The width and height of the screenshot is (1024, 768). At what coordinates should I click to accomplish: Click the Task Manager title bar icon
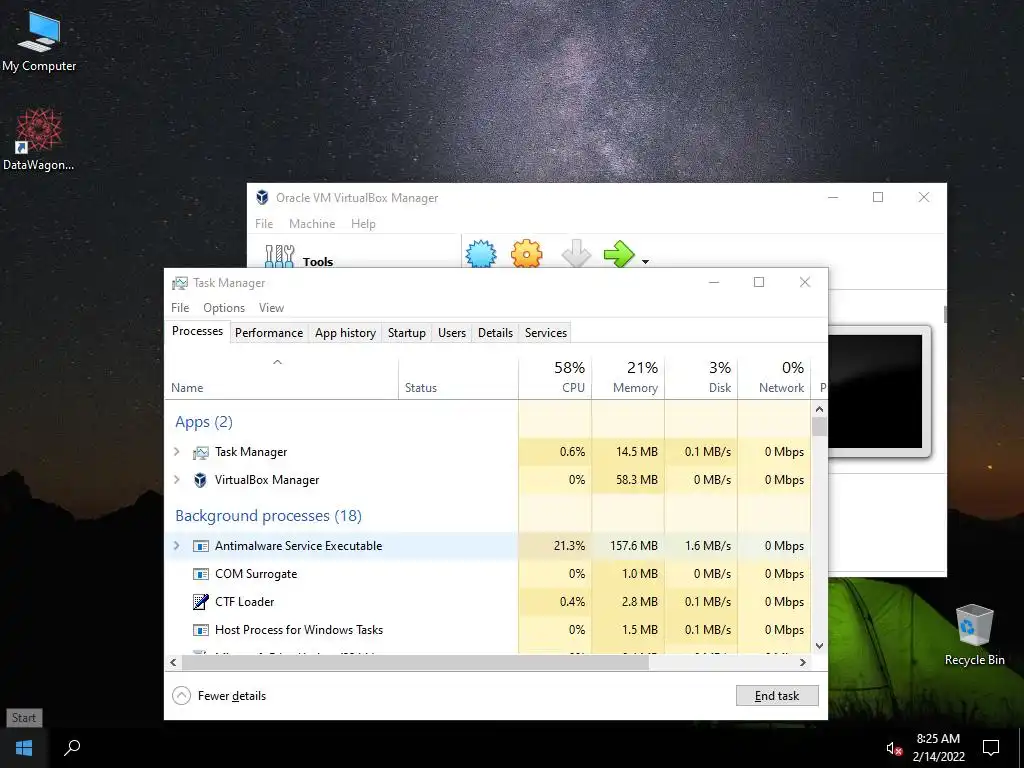180,283
